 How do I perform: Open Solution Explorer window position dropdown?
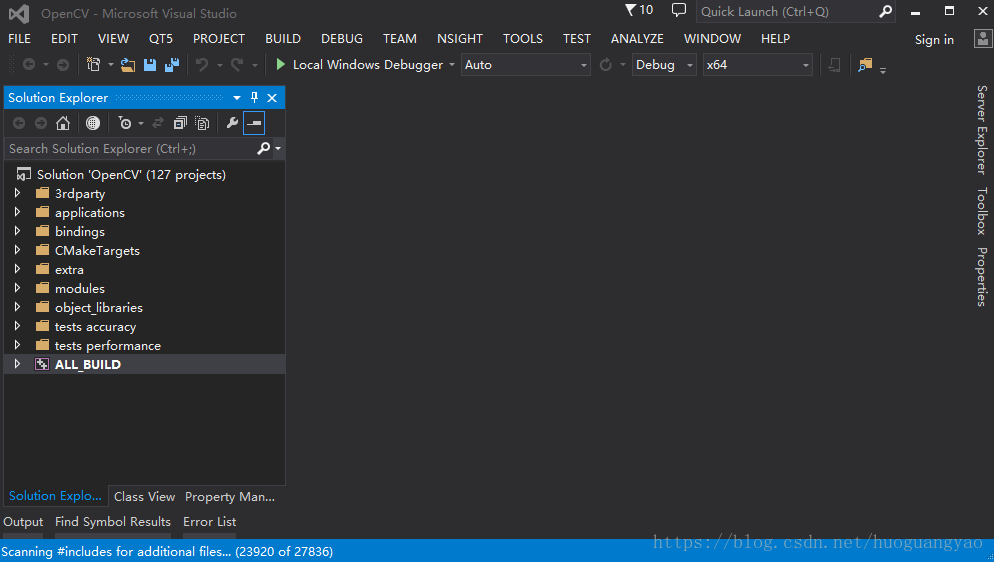pos(236,98)
